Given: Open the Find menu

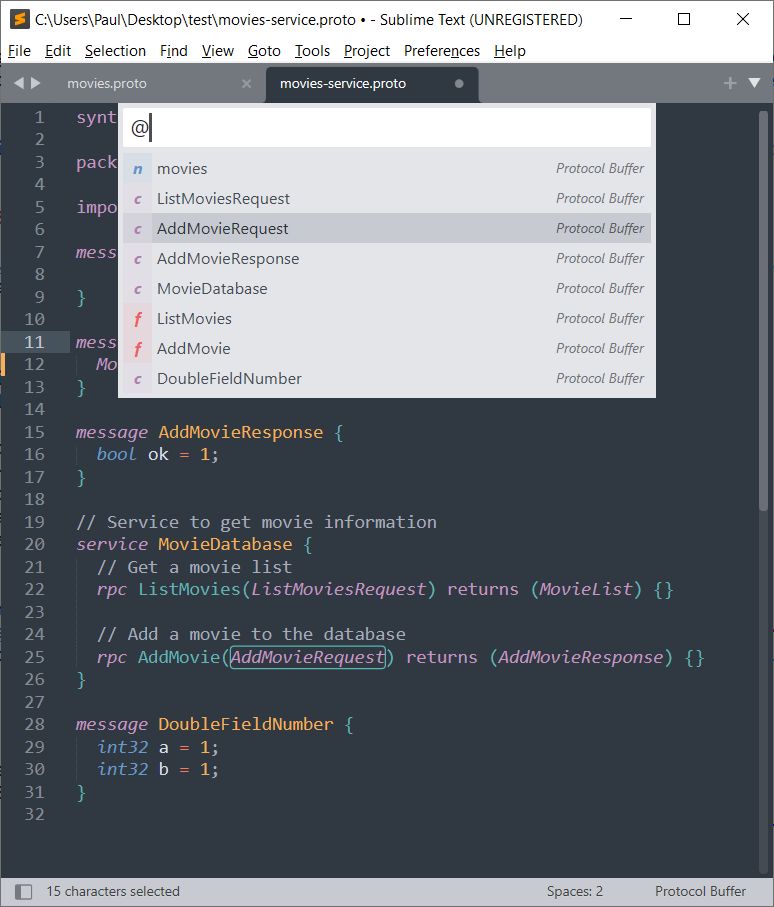Looking at the screenshot, I should tap(174, 51).
